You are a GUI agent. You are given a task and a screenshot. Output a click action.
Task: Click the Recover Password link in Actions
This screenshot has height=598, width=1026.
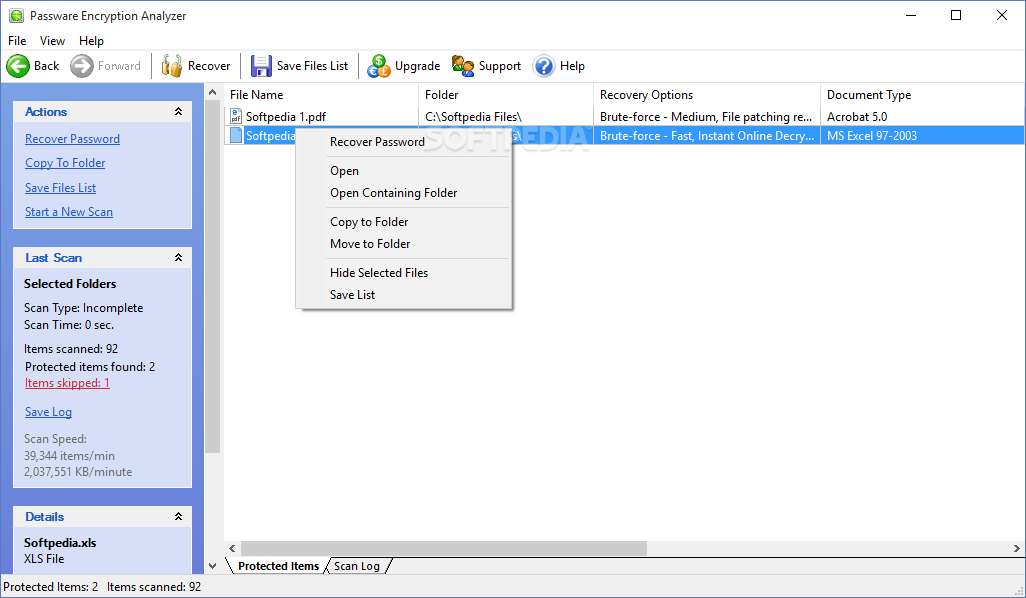73,139
